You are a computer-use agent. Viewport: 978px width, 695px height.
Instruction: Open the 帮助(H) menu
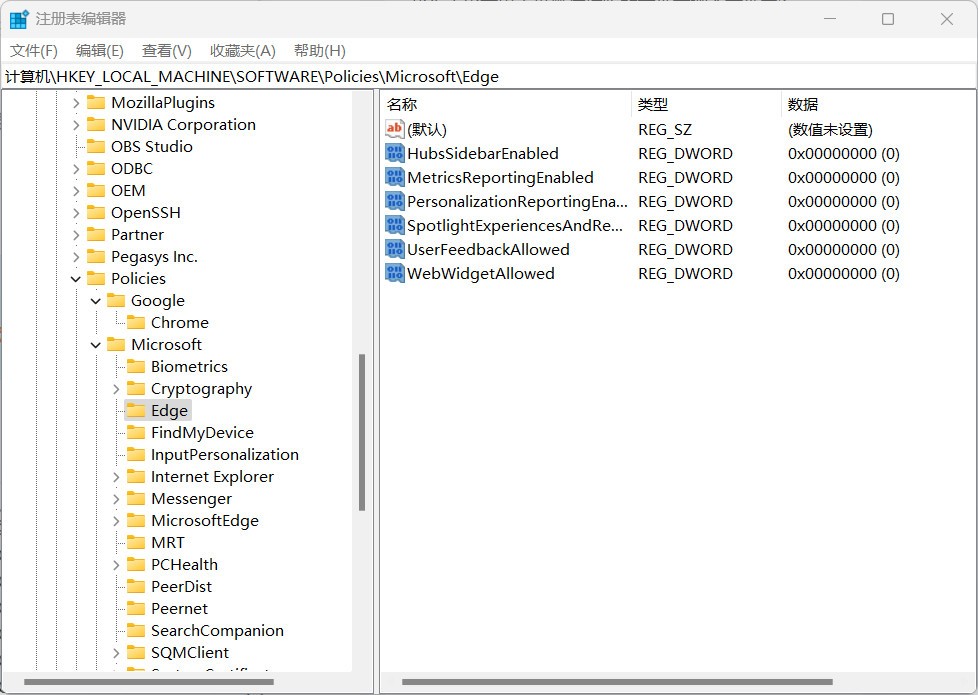tap(319, 51)
